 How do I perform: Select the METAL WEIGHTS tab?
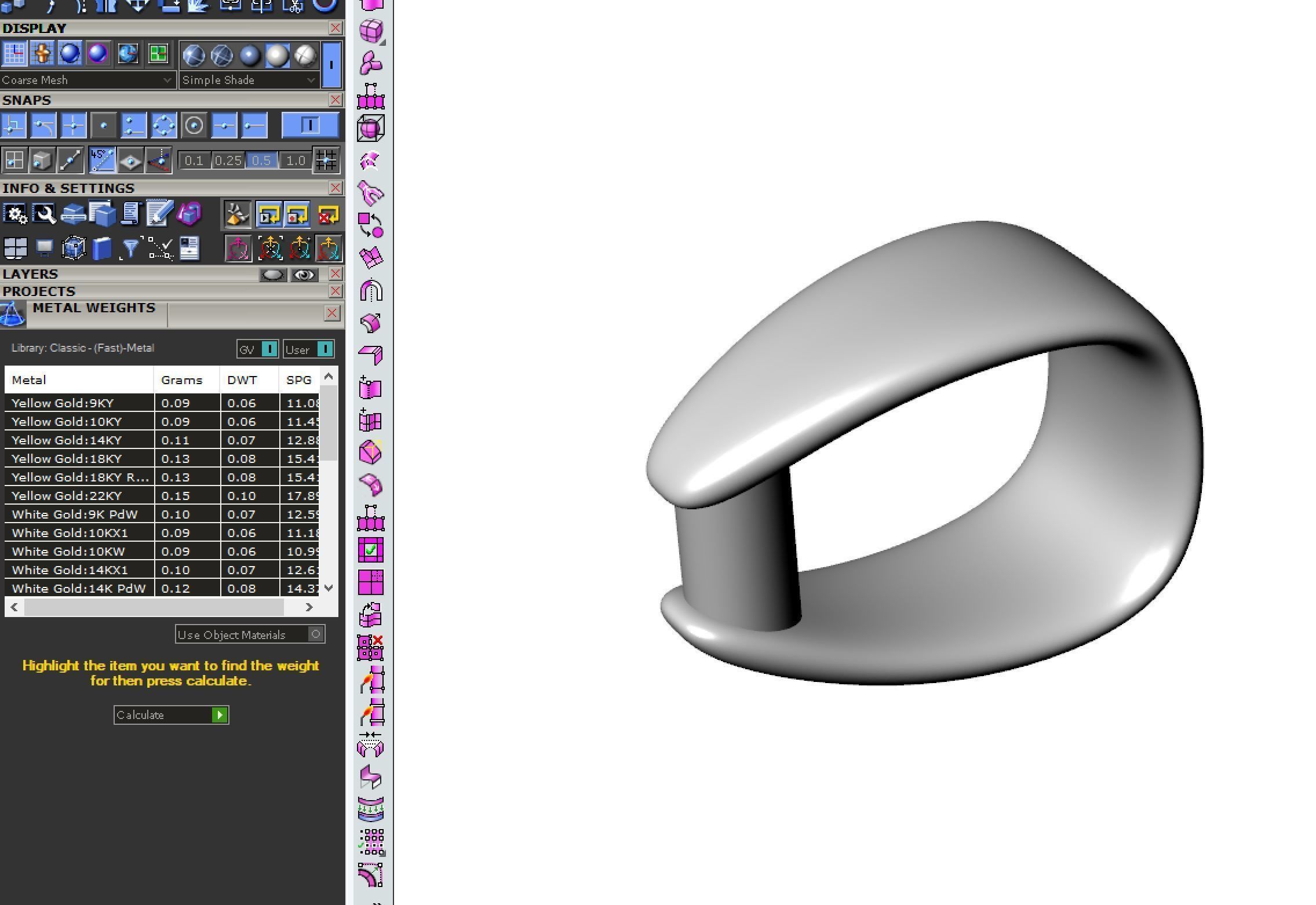94,308
